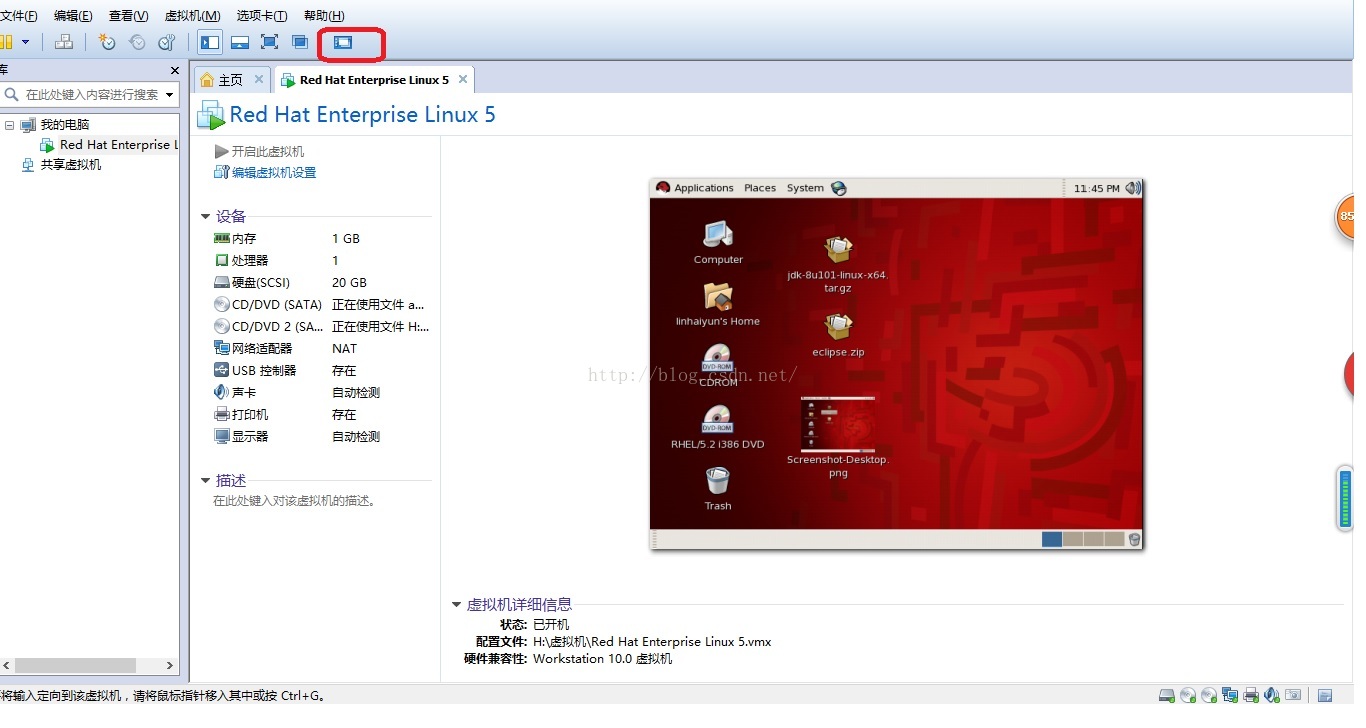1366x728 pixels.
Task: Click the camera device status bar icon
Action: click(x=1293, y=695)
